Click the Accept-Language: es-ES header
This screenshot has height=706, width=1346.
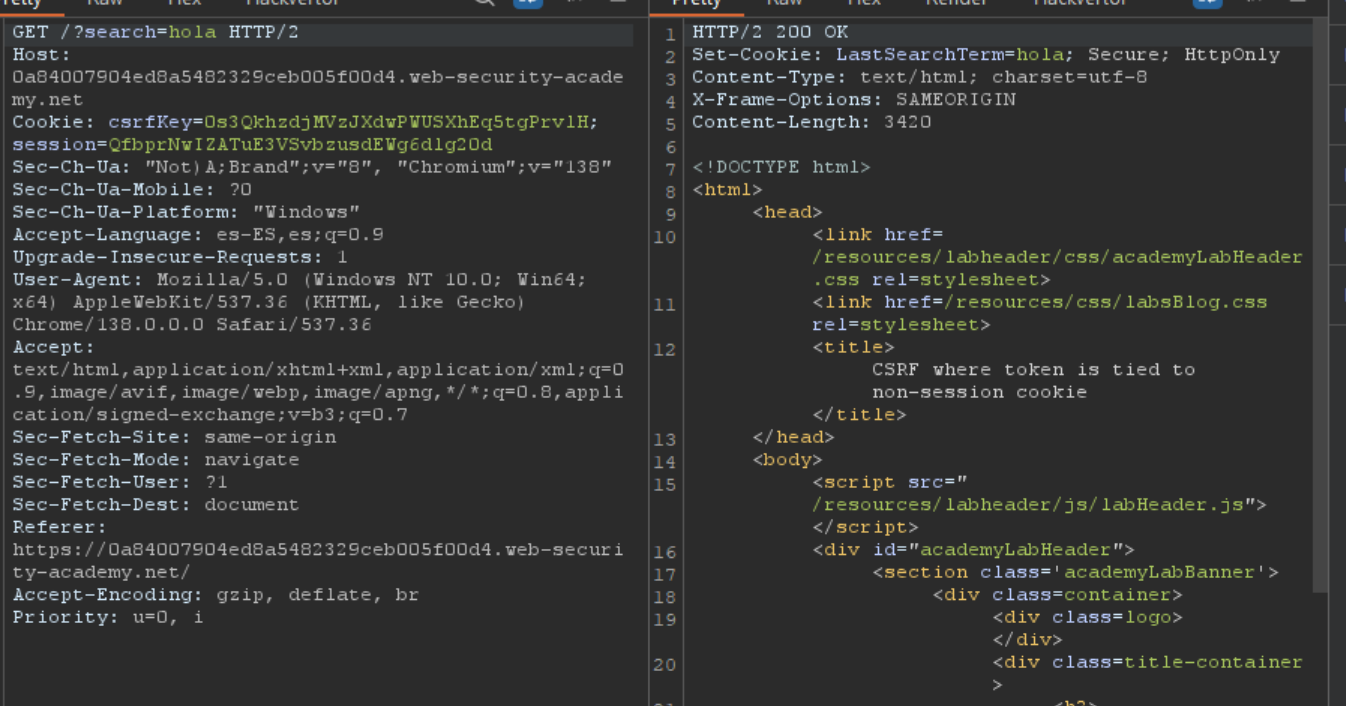coord(198,235)
